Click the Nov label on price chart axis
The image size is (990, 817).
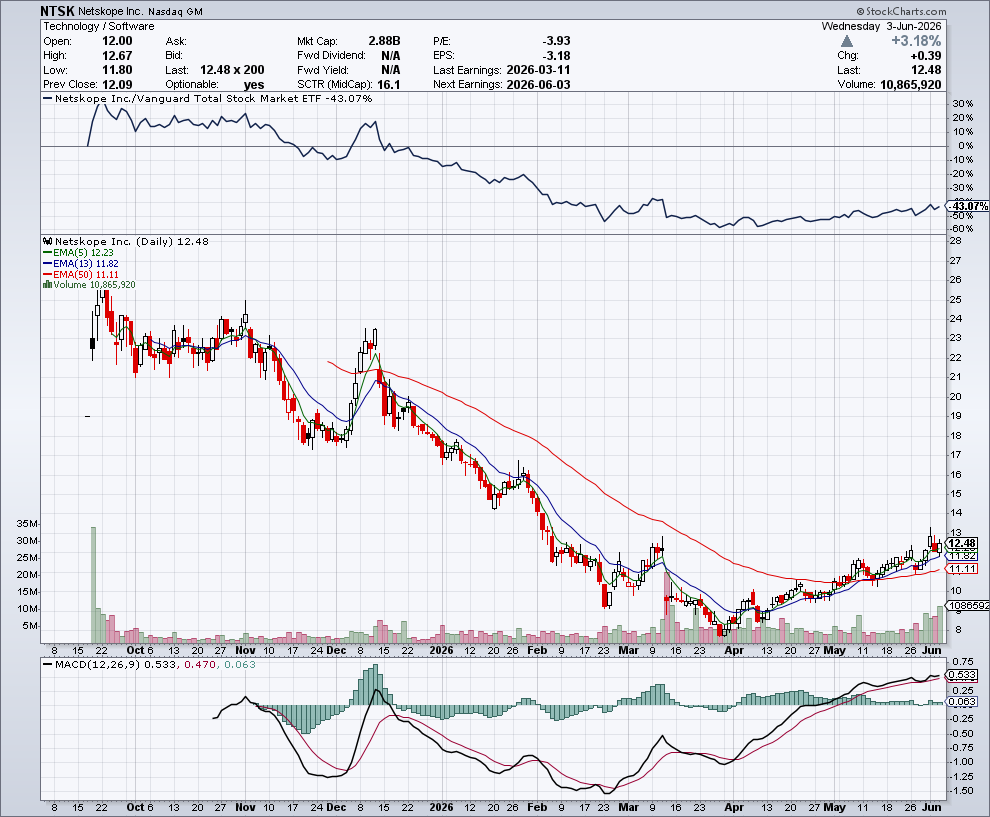[x=245, y=650]
